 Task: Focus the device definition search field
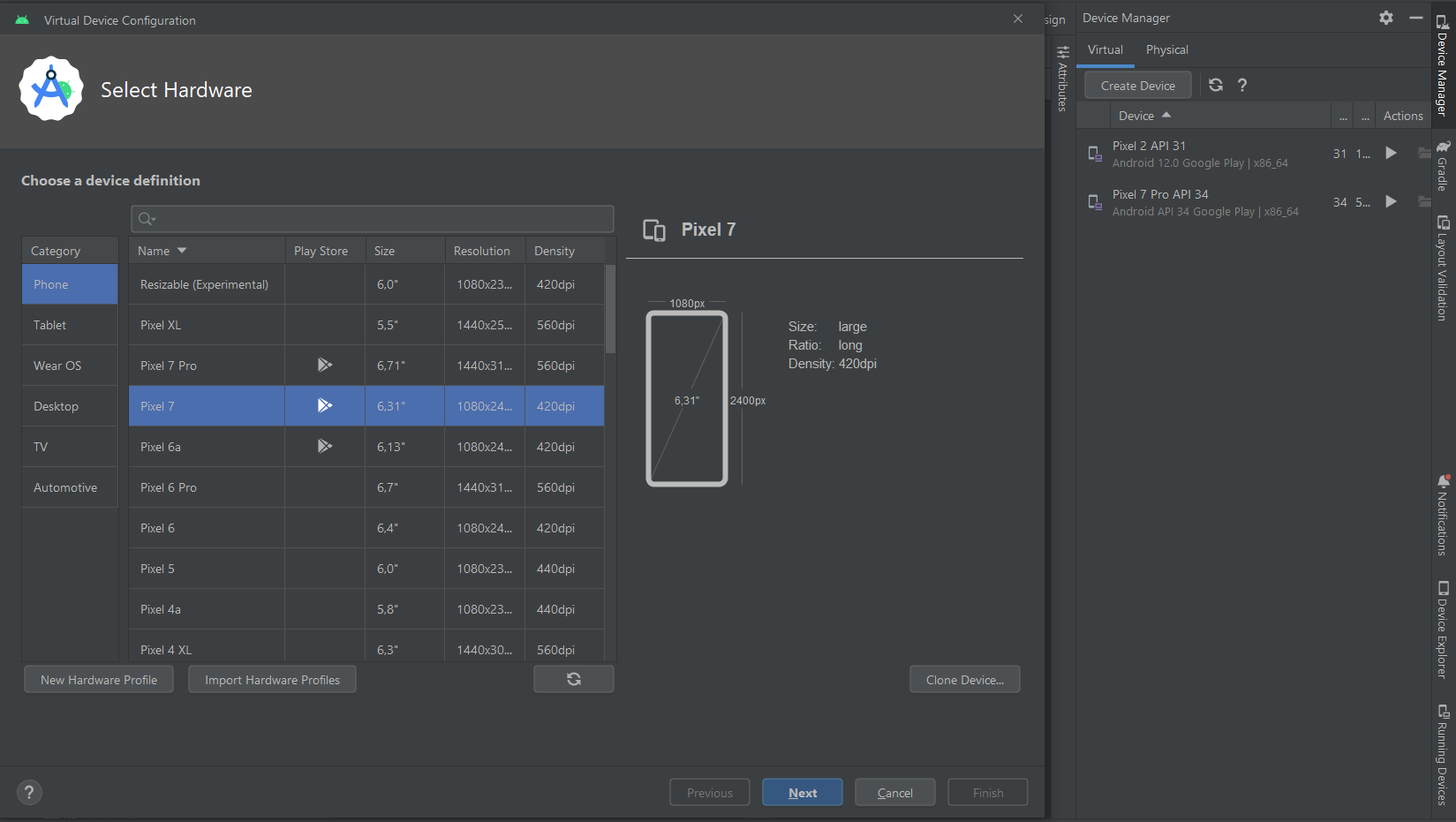click(x=373, y=219)
